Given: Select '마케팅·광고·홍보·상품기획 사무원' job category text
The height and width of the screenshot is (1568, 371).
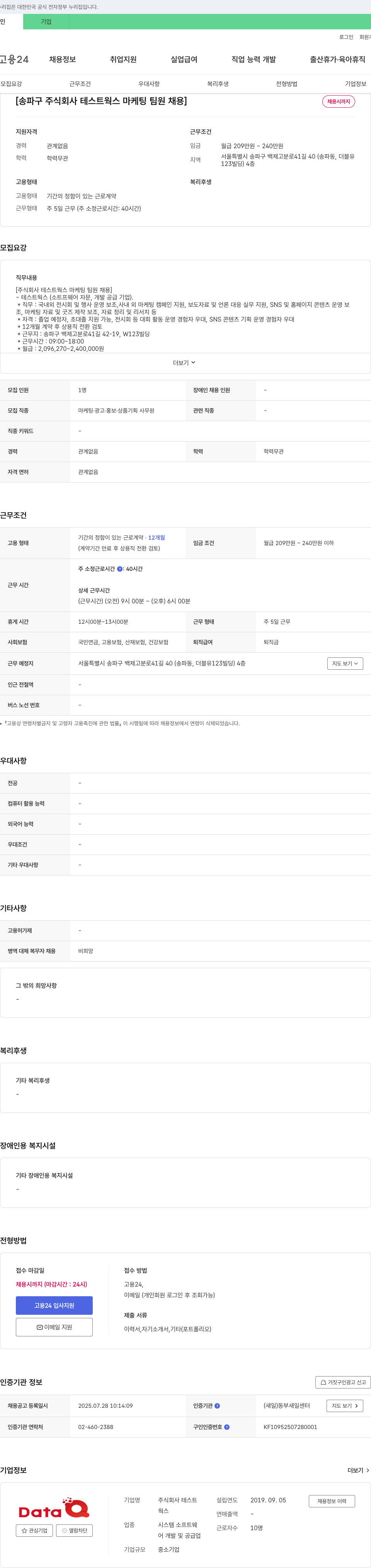Looking at the screenshot, I should 116,411.
